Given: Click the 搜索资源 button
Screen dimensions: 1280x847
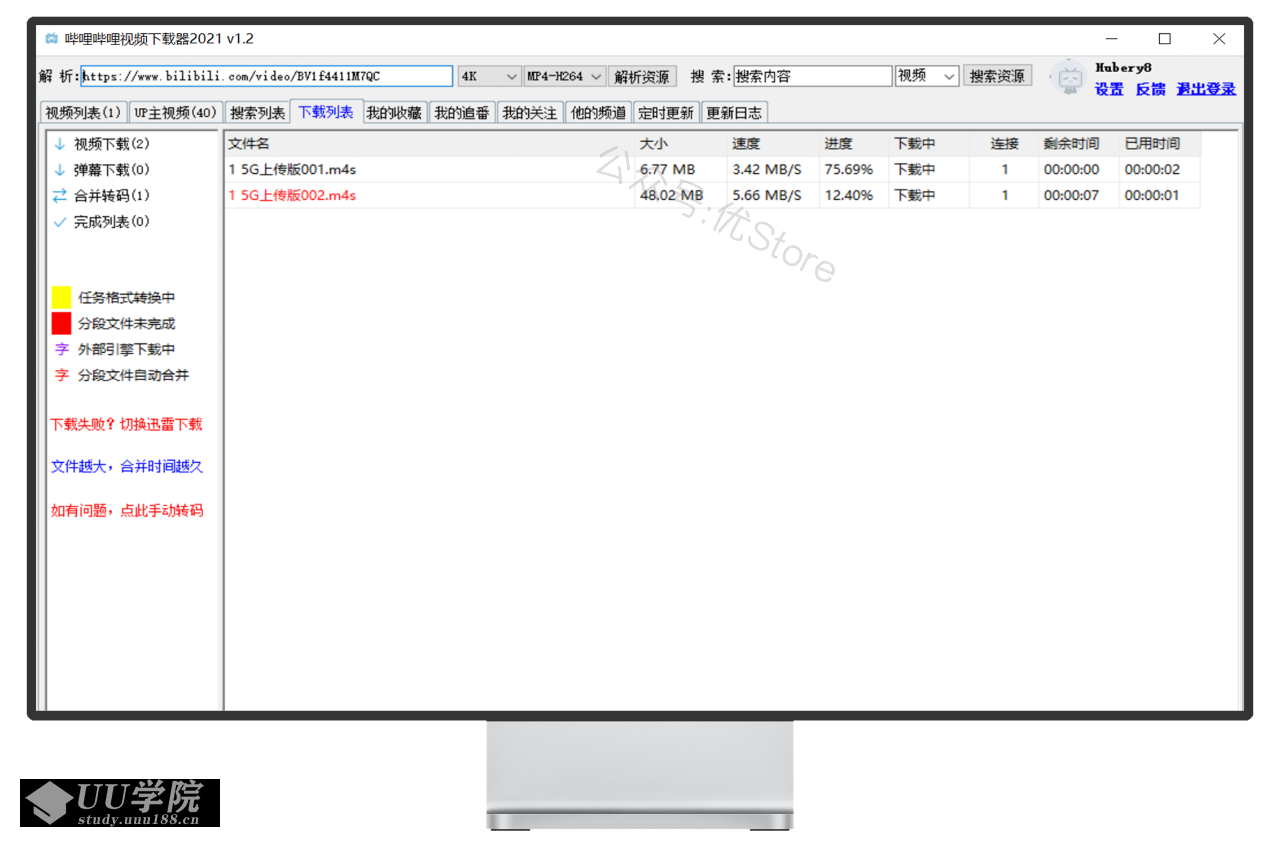Looking at the screenshot, I should coord(997,76).
